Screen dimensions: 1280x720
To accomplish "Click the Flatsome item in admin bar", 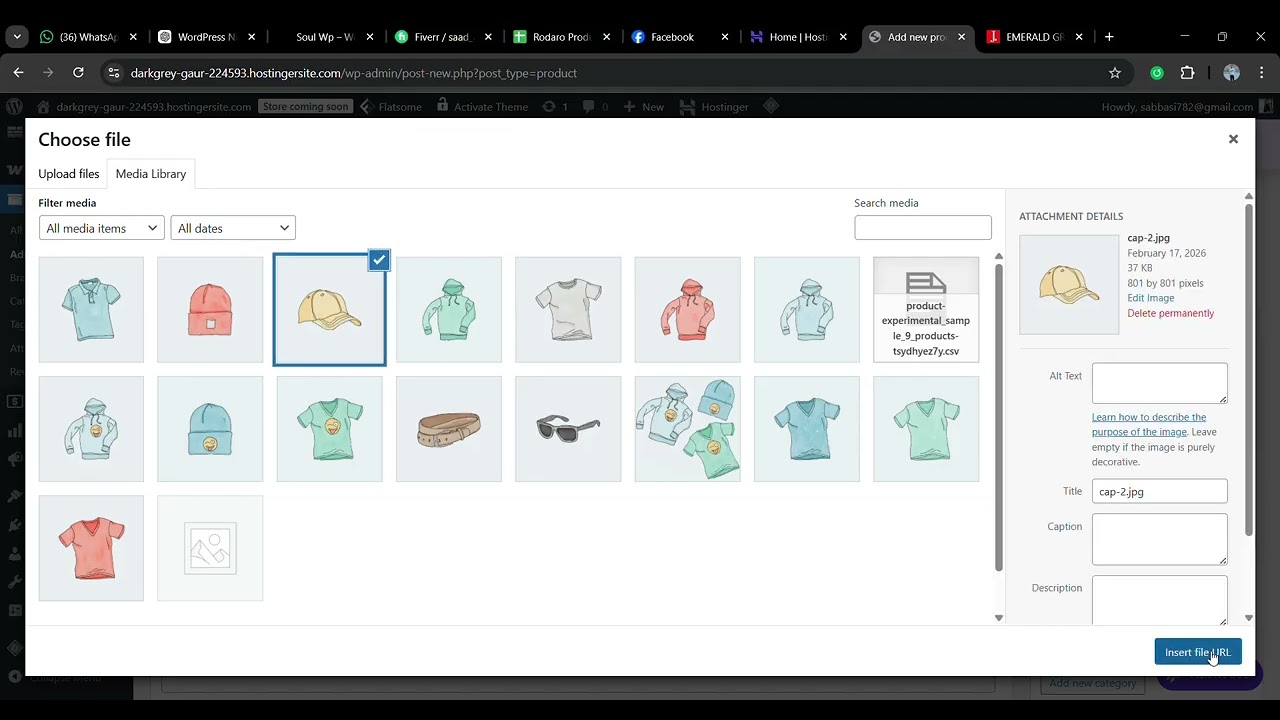I will (390, 107).
